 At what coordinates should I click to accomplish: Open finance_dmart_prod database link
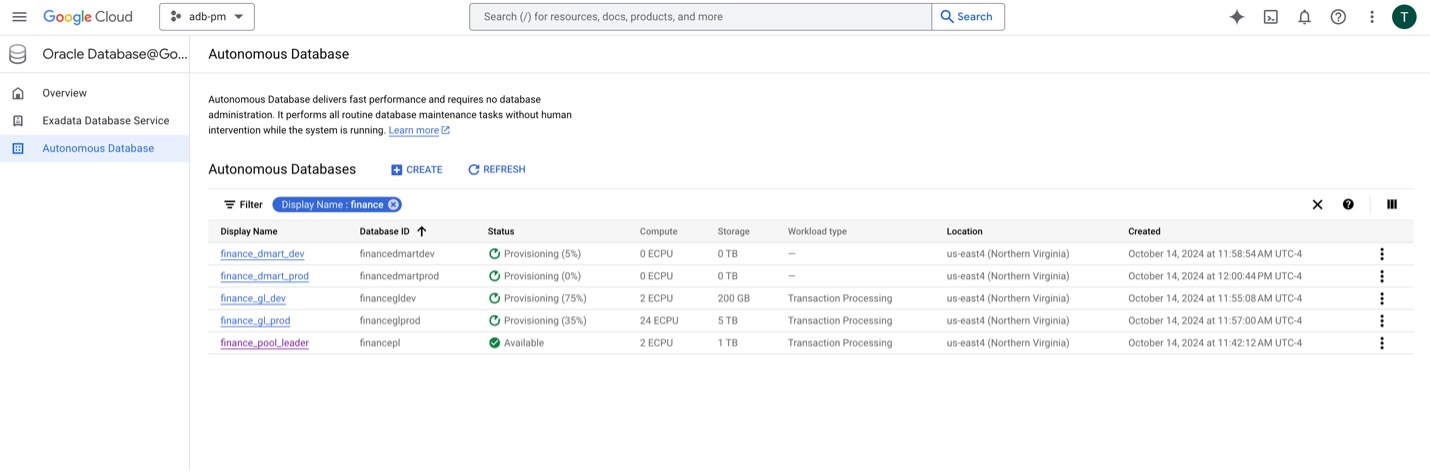point(264,276)
